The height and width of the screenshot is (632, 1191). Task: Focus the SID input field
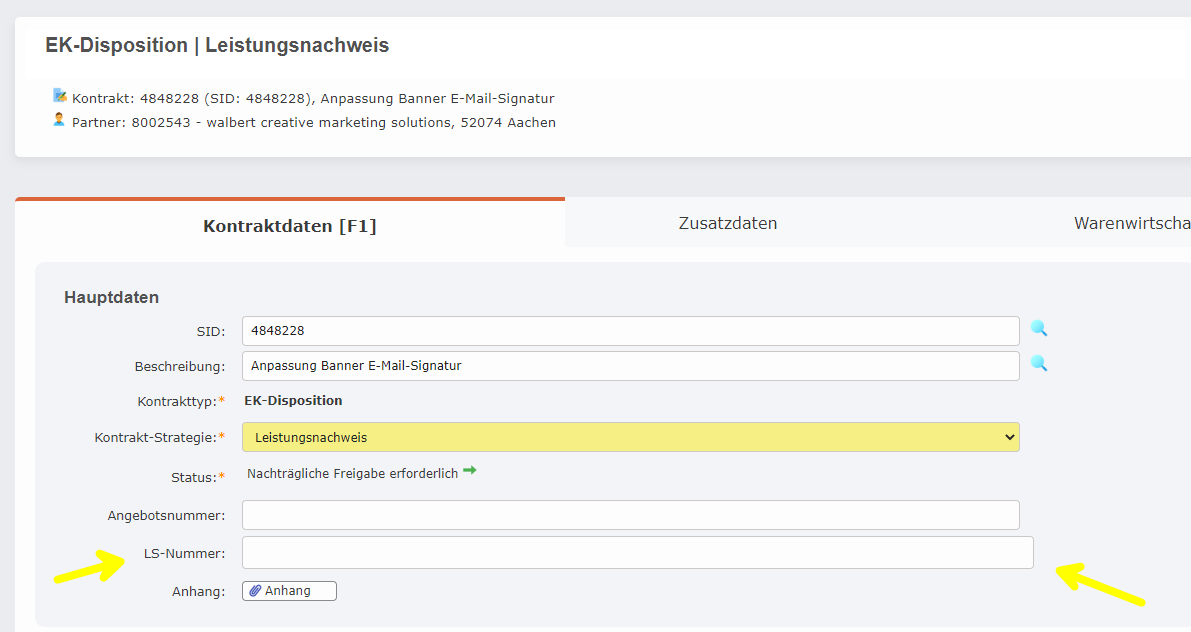pos(630,331)
